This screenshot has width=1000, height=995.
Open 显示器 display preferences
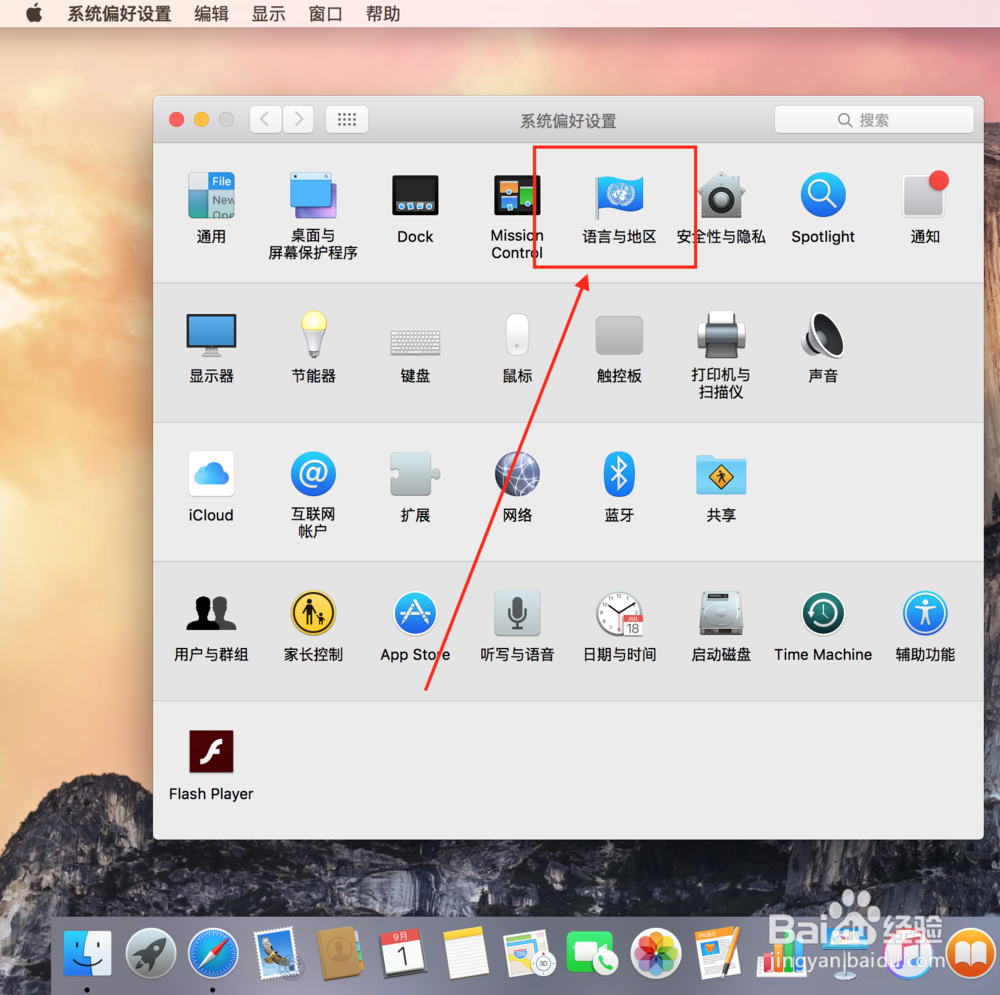[x=211, y=348]
